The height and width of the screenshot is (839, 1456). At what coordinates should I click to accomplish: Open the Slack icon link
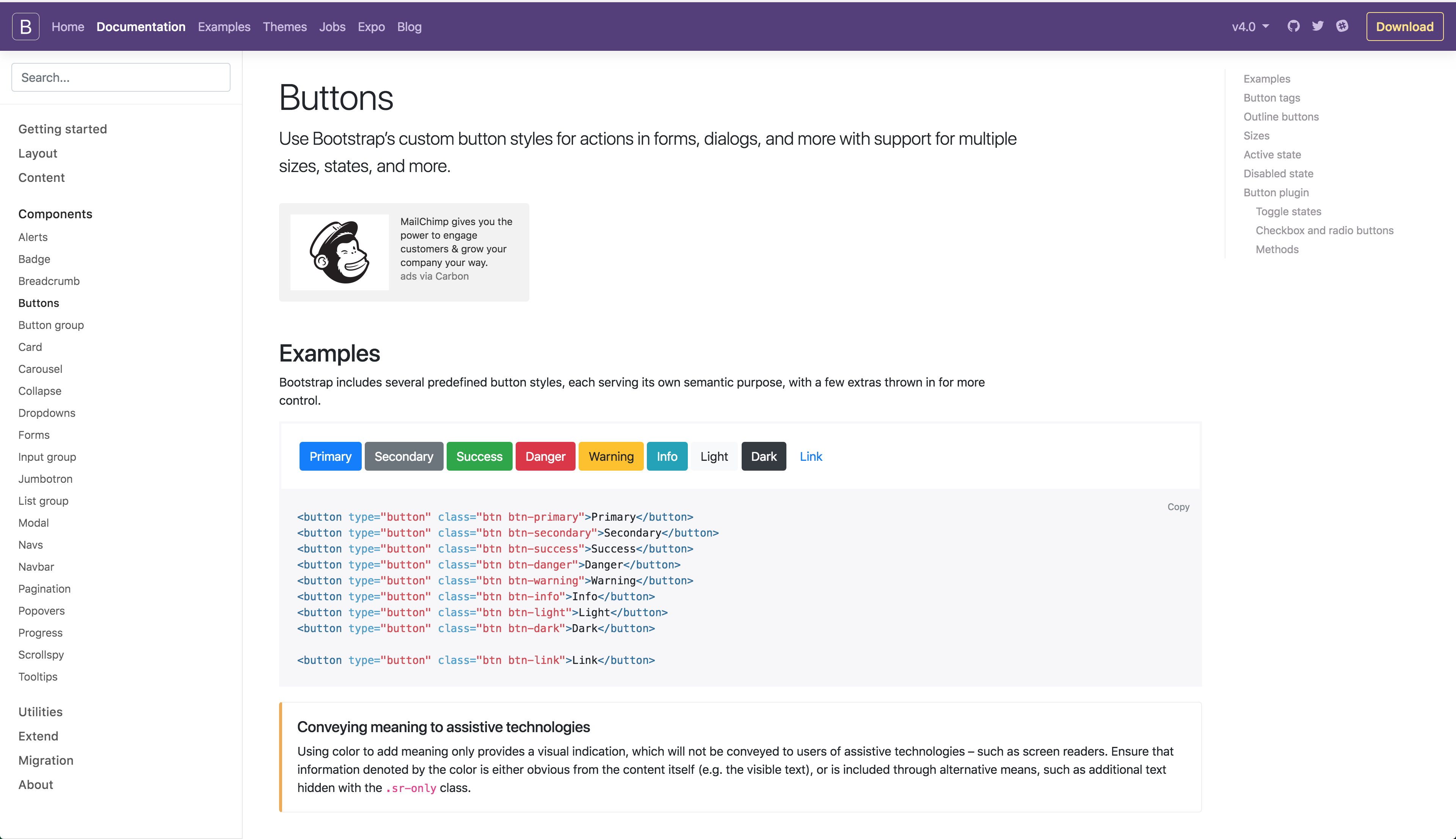tap(1343, 26)
